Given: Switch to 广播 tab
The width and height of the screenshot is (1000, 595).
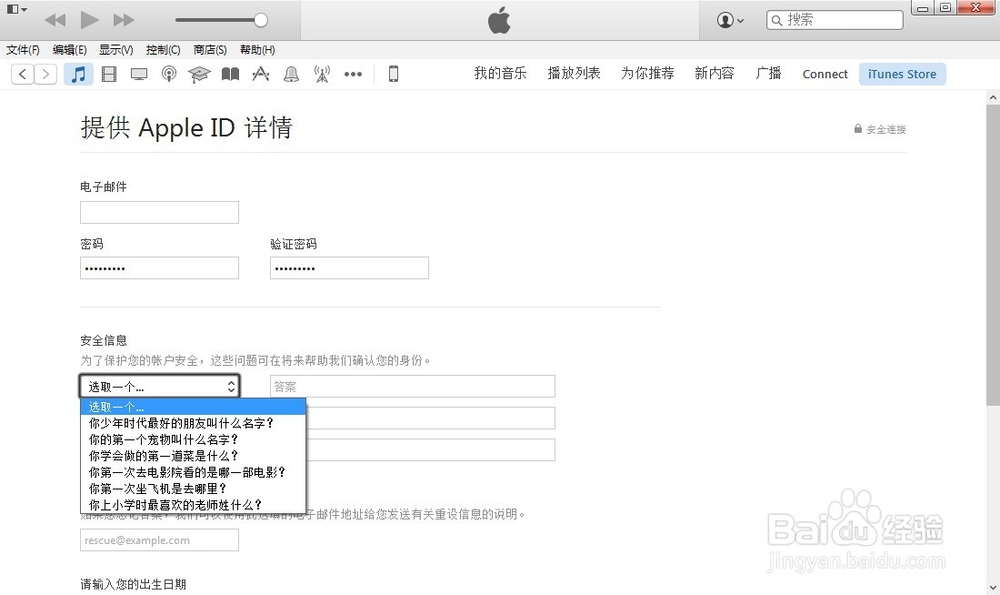Looking at the screenshot, I should click(x=768, y=73).
